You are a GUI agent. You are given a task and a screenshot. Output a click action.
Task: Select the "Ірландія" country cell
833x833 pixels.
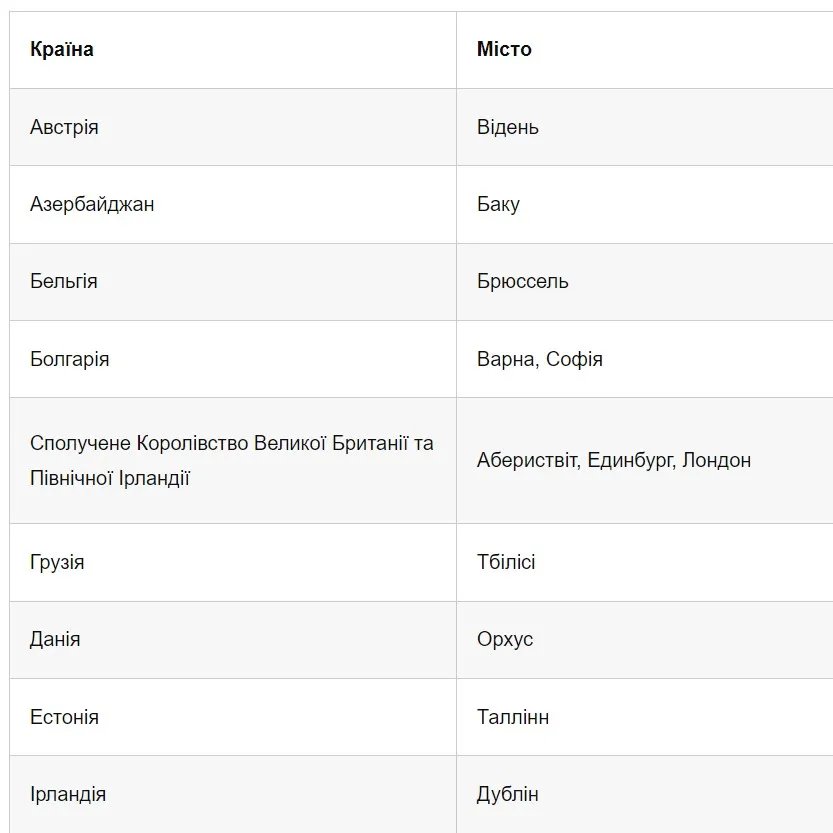pyautogui.click(x=68, y=794)
